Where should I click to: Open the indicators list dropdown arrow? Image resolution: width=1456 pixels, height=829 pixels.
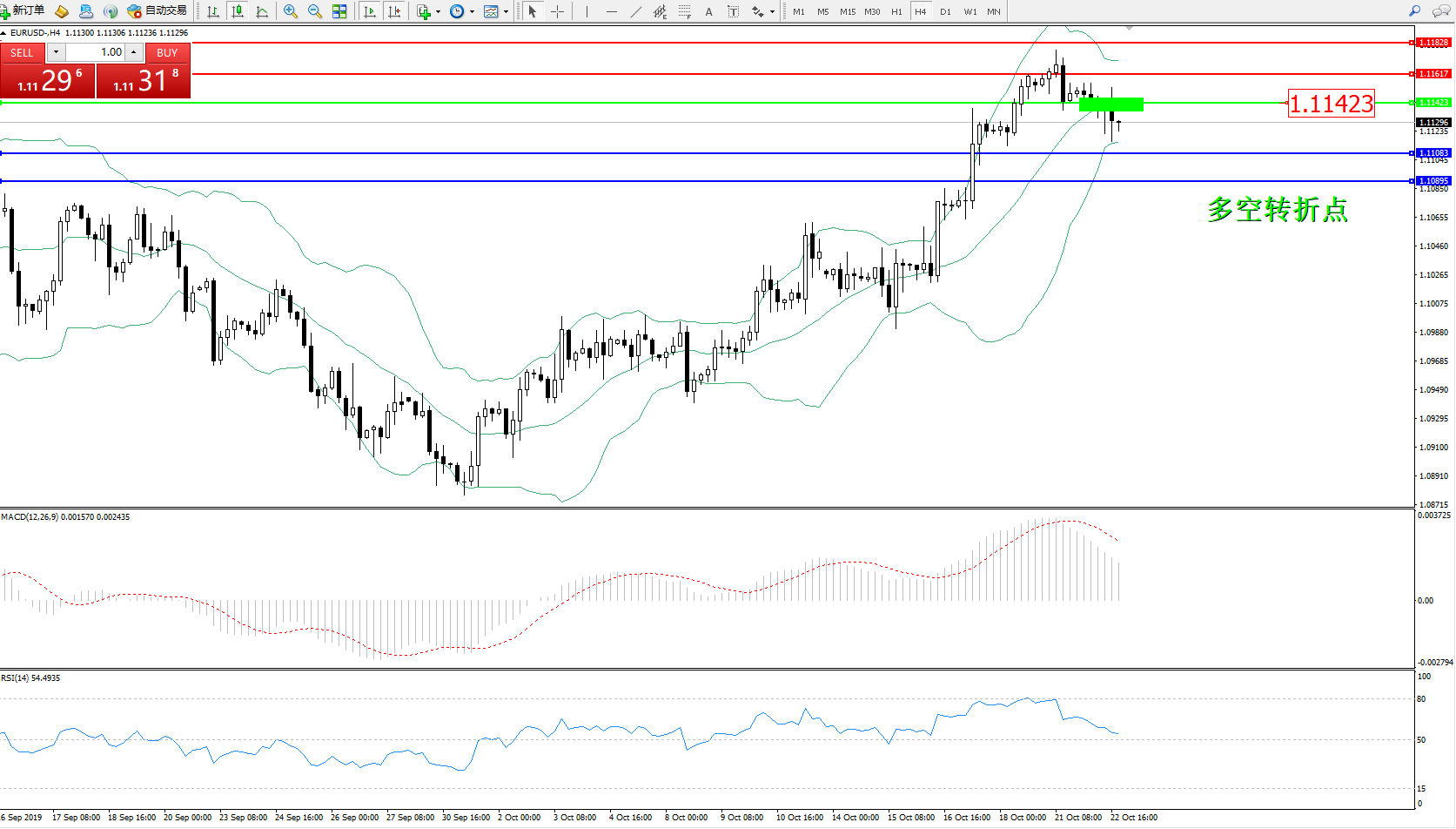click(x=438, y=11)
